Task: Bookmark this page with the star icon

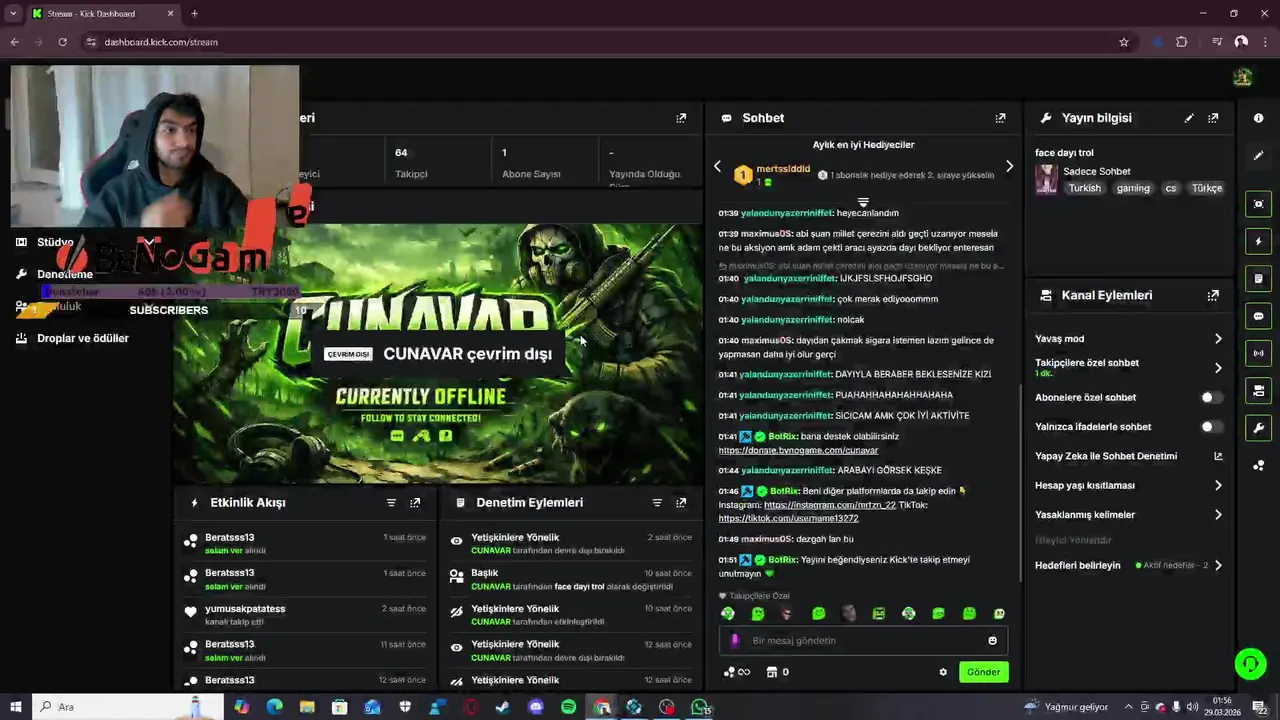Action: 1124,42
